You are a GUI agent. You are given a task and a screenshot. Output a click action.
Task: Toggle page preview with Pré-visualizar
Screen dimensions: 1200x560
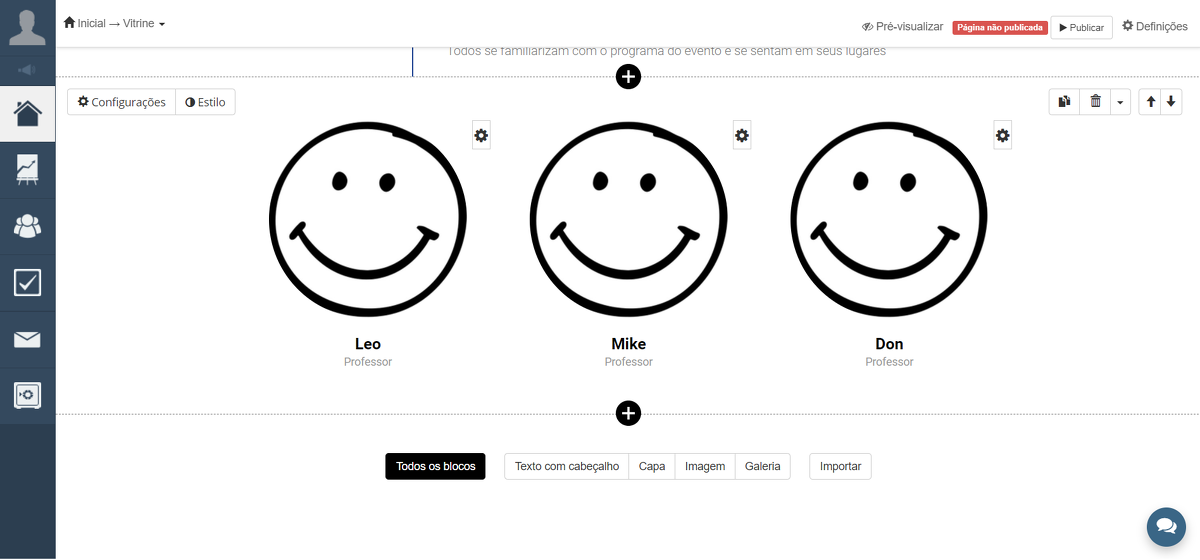click(x=901, y=27)
